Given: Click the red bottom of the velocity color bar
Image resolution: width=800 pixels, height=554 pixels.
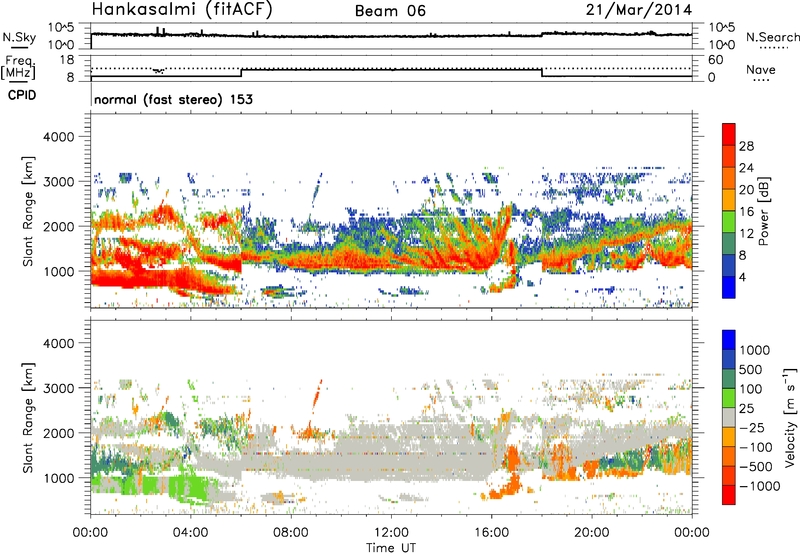Looking at the screenshot, I should [x=729, y=495].
